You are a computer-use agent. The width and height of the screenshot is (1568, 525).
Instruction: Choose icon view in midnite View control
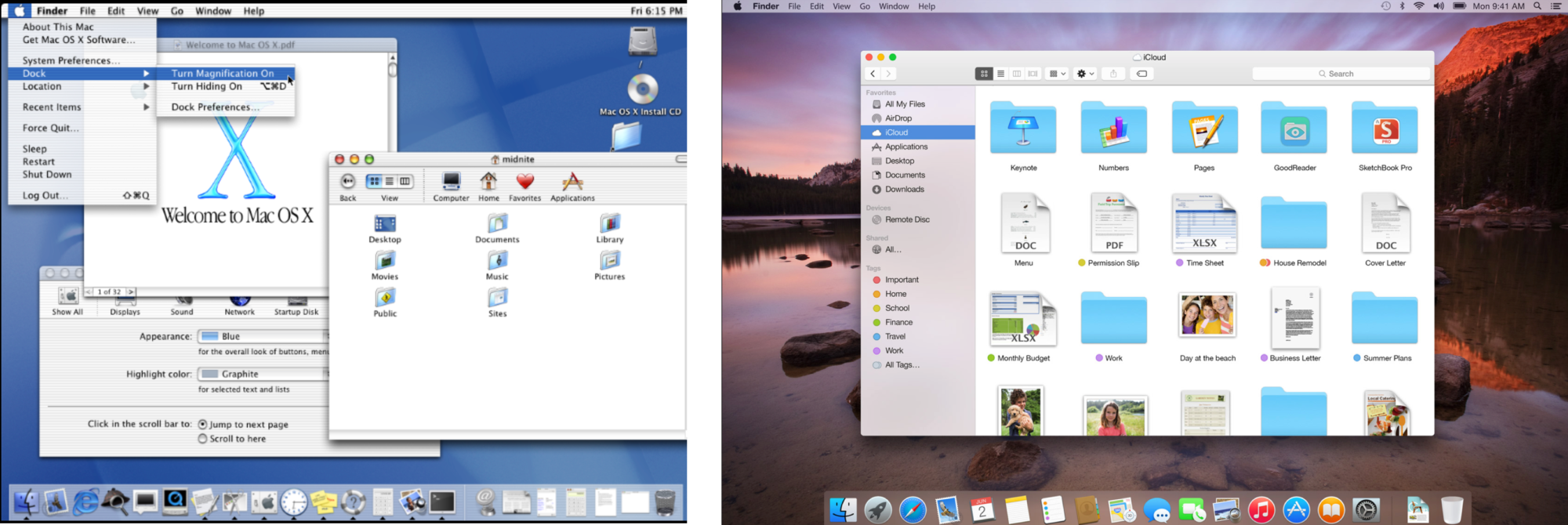(x=375, y=181)
